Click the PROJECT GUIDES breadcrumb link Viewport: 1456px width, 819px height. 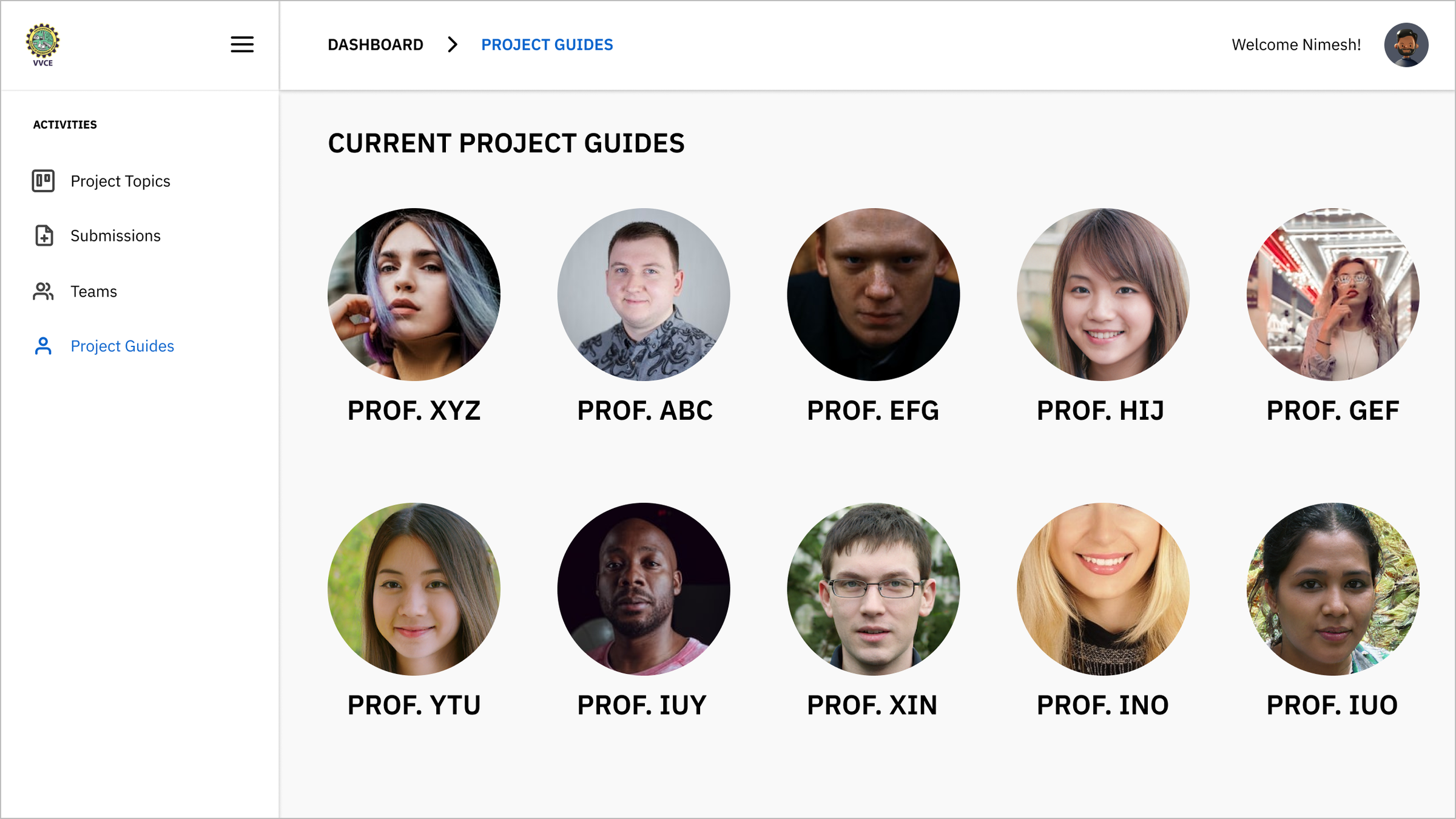click(547, 45)
